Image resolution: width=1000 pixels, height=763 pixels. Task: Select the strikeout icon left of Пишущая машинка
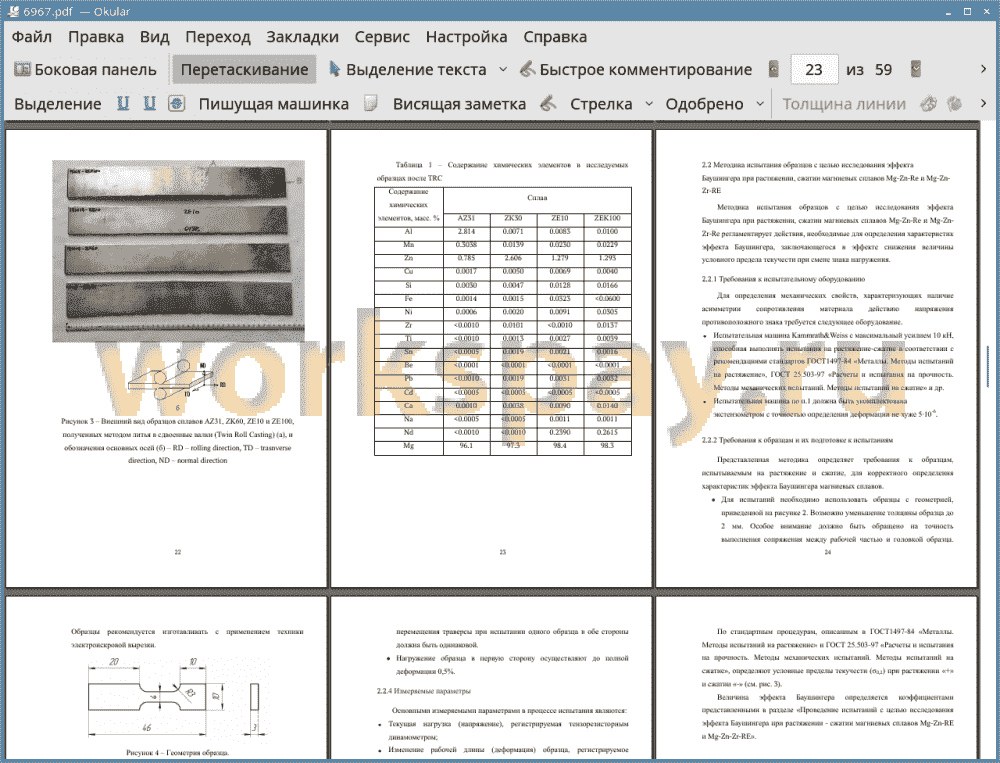coord(177,104)
